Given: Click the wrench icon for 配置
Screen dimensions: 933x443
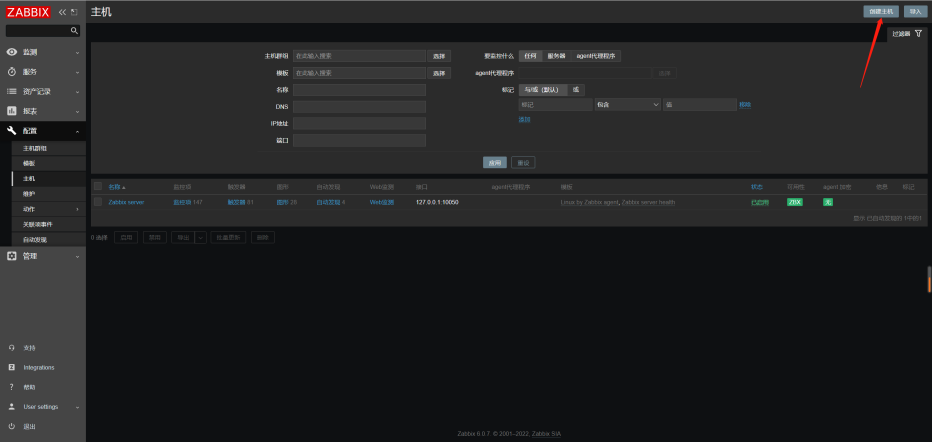Looking at the screenshot, I should (x=12, y=131).
